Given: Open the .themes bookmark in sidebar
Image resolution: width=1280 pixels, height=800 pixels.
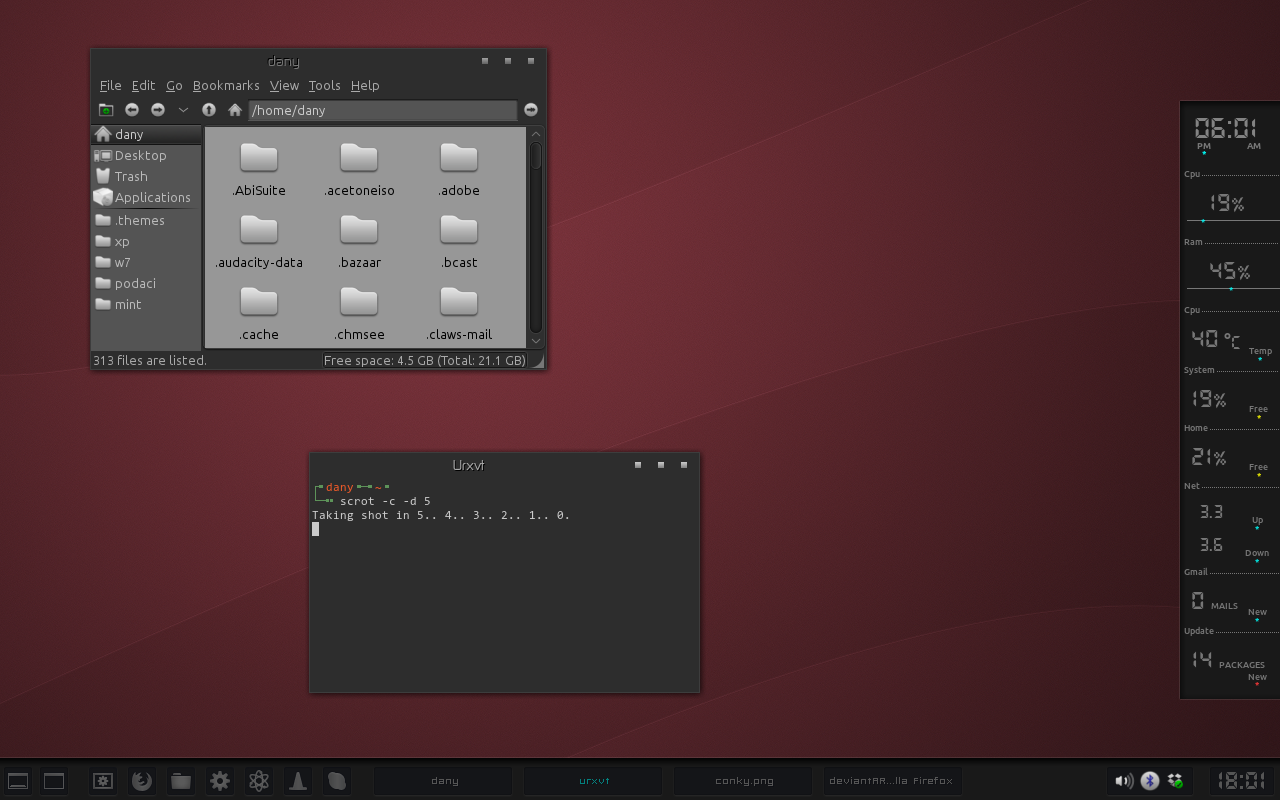Looking at the screenshot, I should tap(139, 220).
